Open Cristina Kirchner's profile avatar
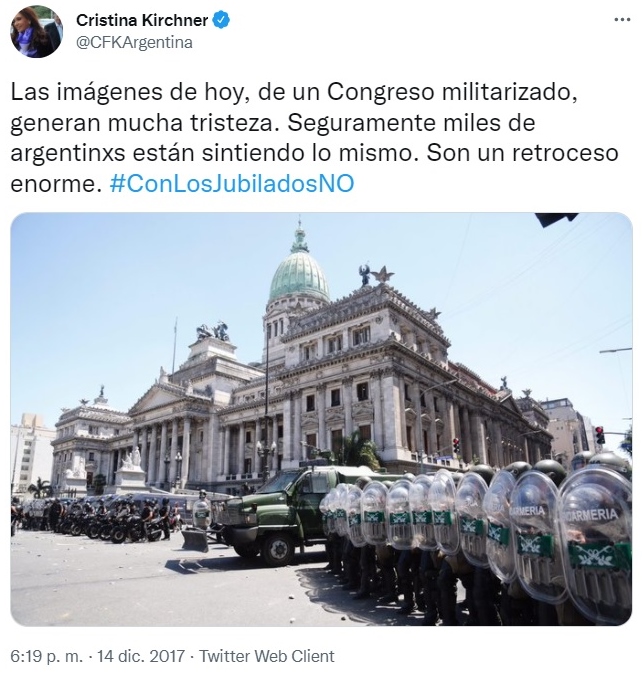 point(37,31)
